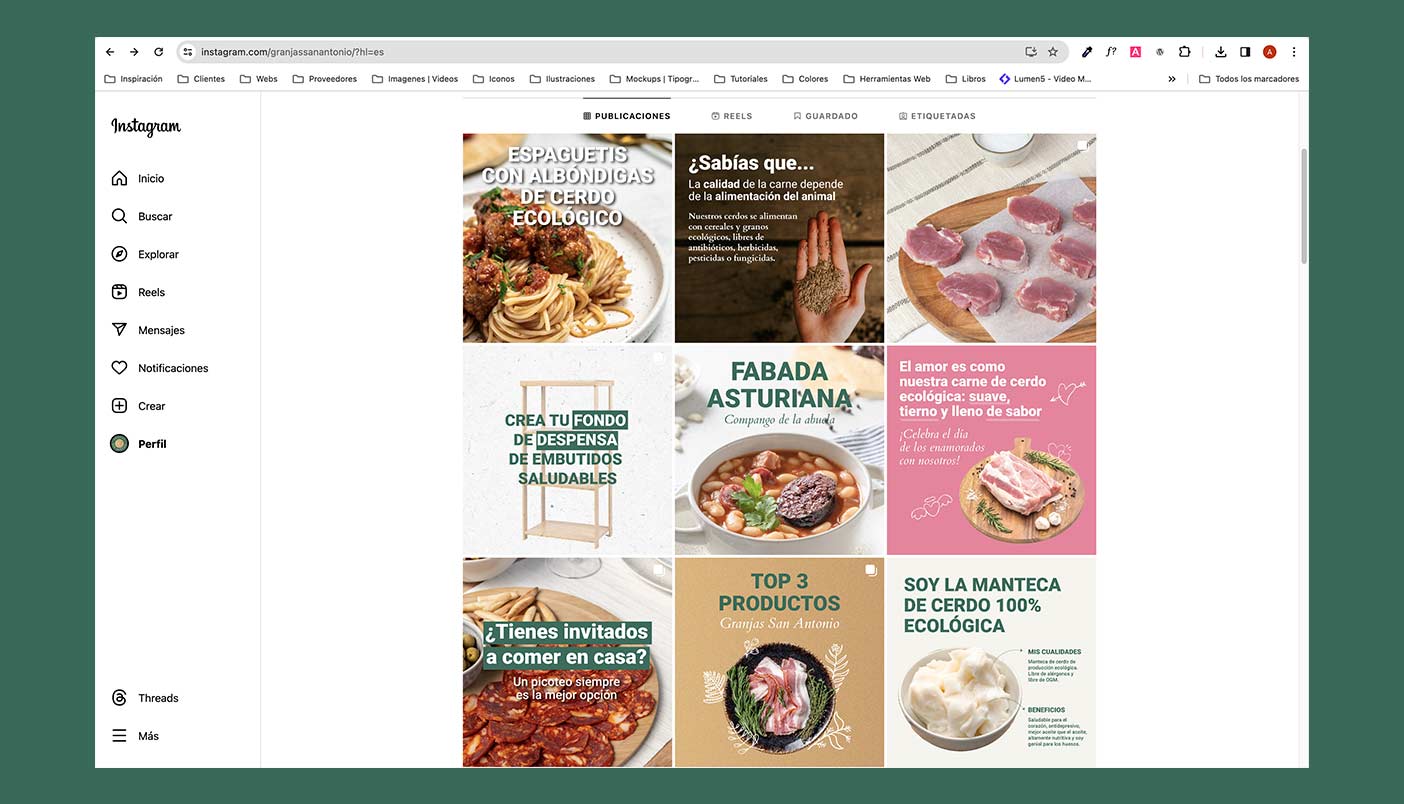Open Tutoriales bookmarks folder

tap(741, 79)
